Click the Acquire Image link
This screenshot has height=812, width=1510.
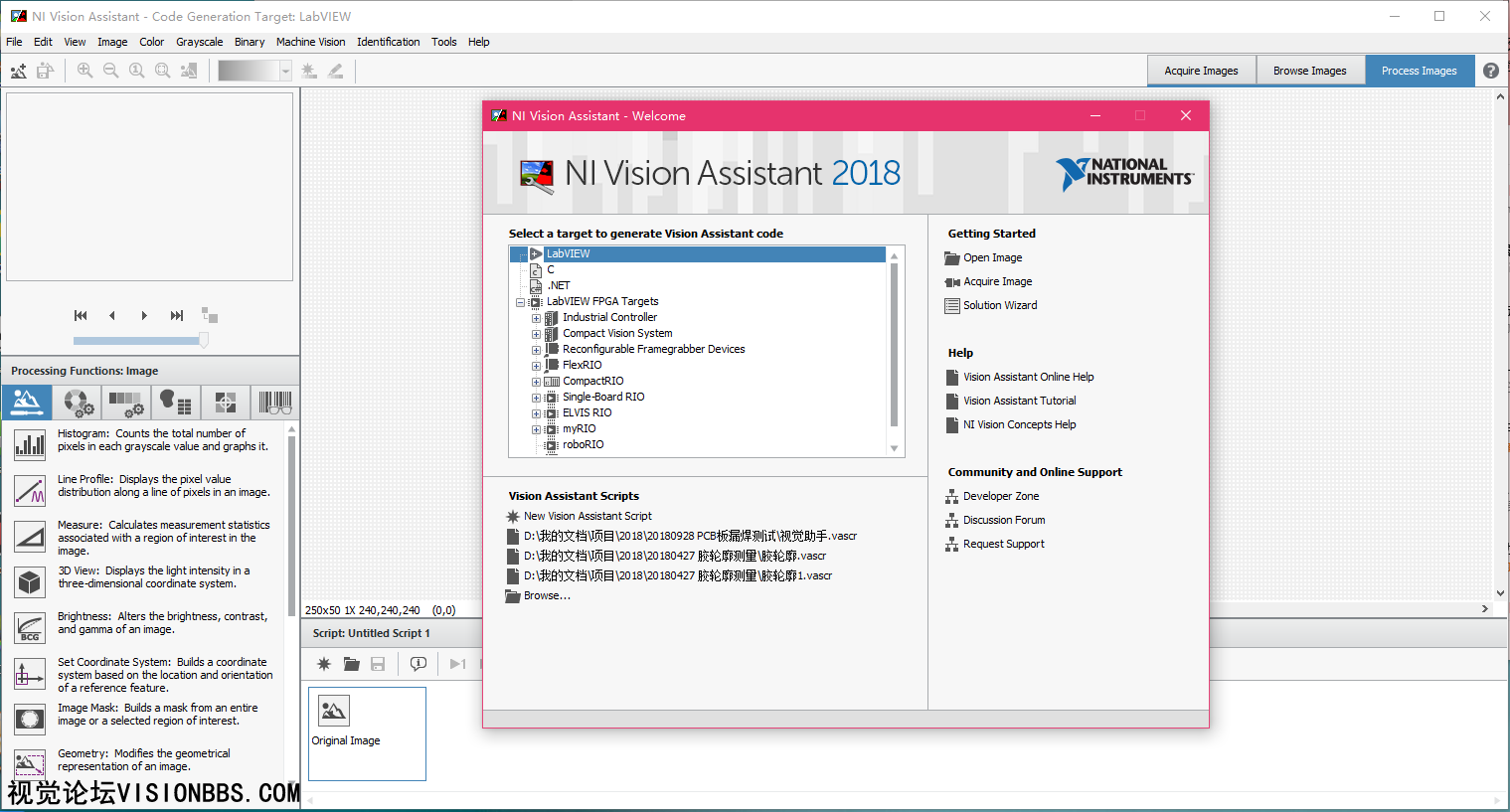(x=997, y=281)
